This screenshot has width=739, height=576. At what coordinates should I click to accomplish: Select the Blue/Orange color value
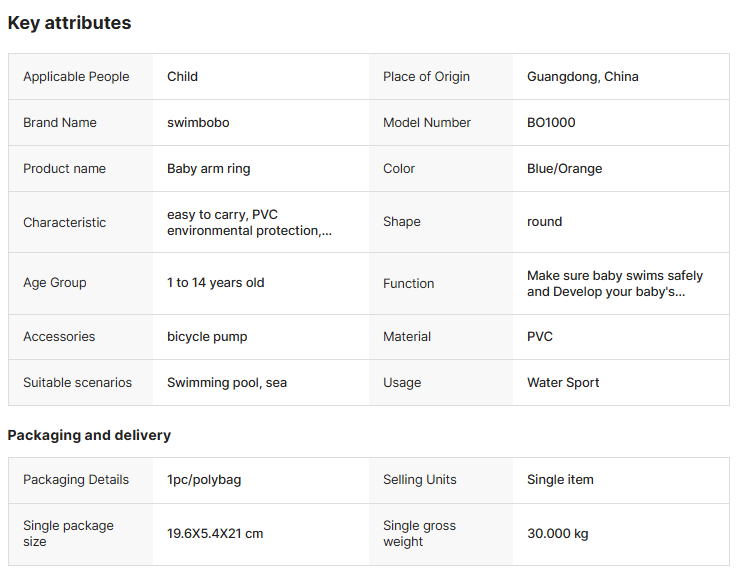[x=564, y=168]
